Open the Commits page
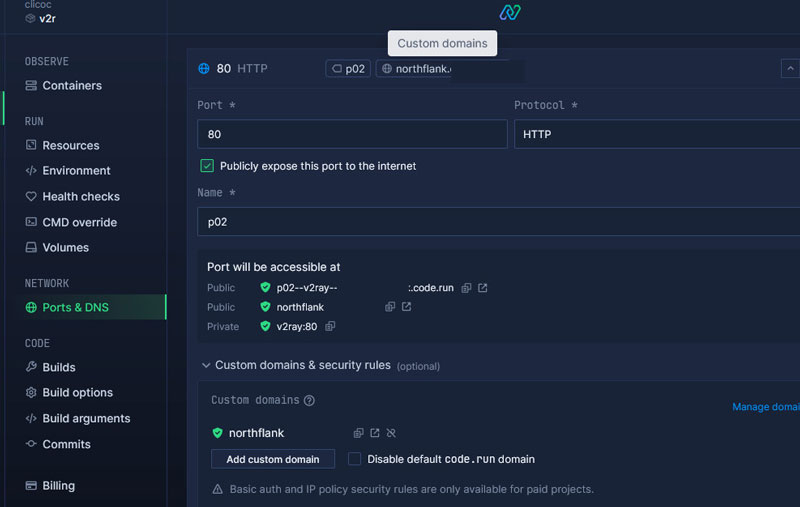 (58, 444)
